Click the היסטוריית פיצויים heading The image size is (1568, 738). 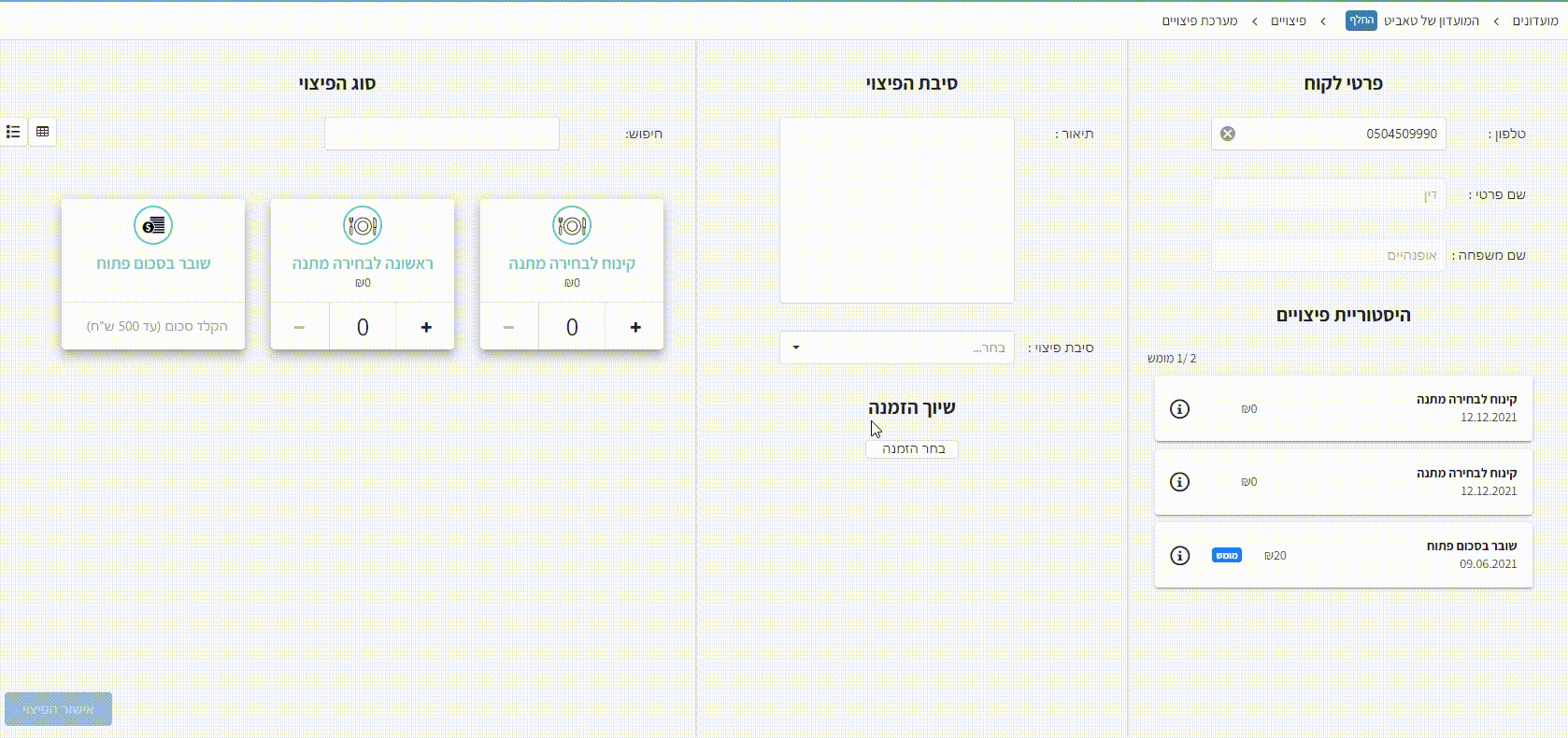point(1344,316)
